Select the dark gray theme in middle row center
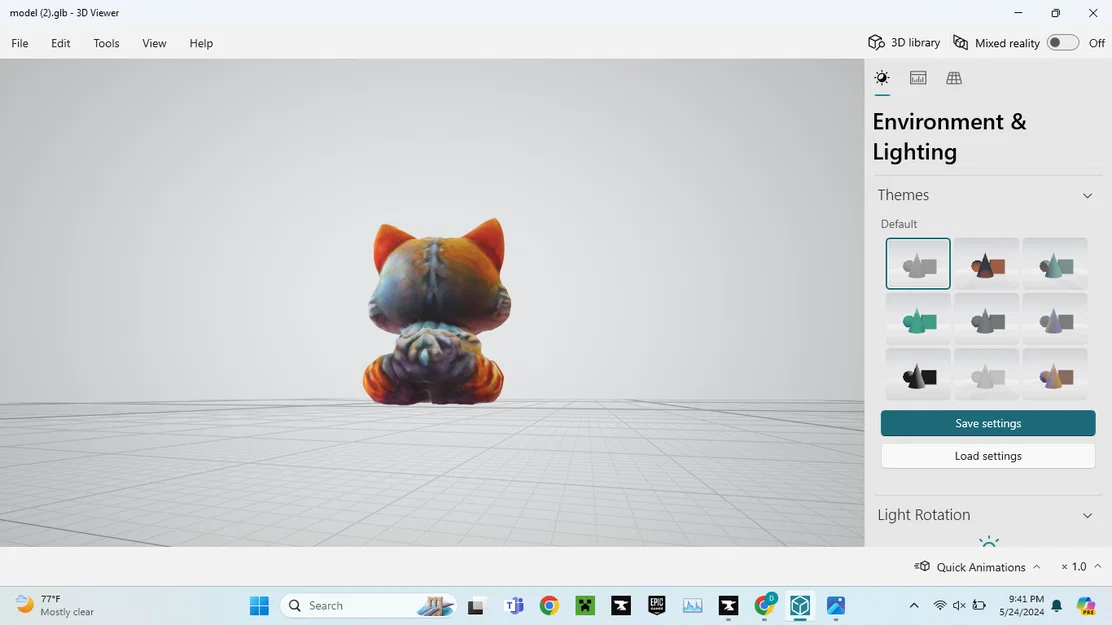This screenshot has width=1112, height=625. click(986, 319)
